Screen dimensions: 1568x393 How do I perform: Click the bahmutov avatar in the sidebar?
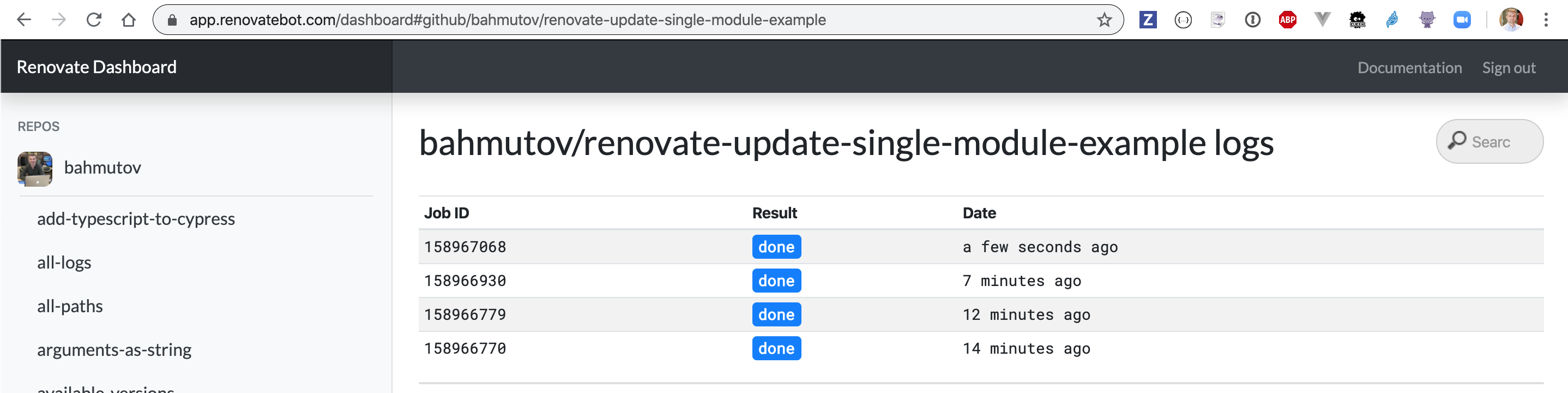[x=35, y=169]
